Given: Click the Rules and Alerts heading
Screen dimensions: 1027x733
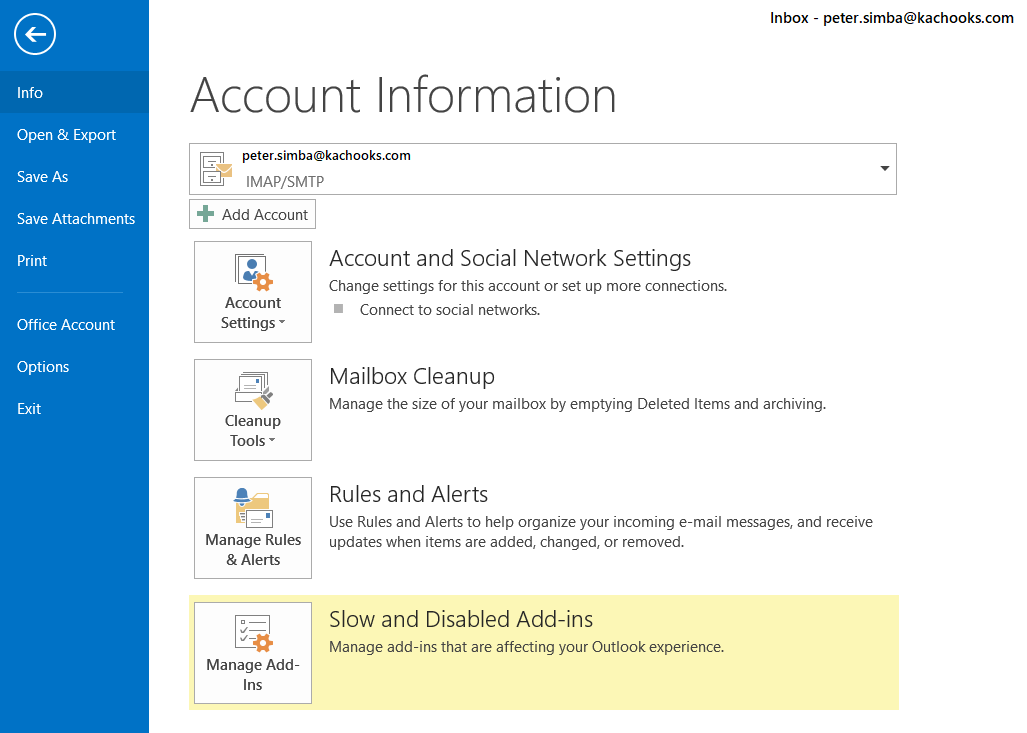Looking at the screenshot, I should (x=409, y=494).
